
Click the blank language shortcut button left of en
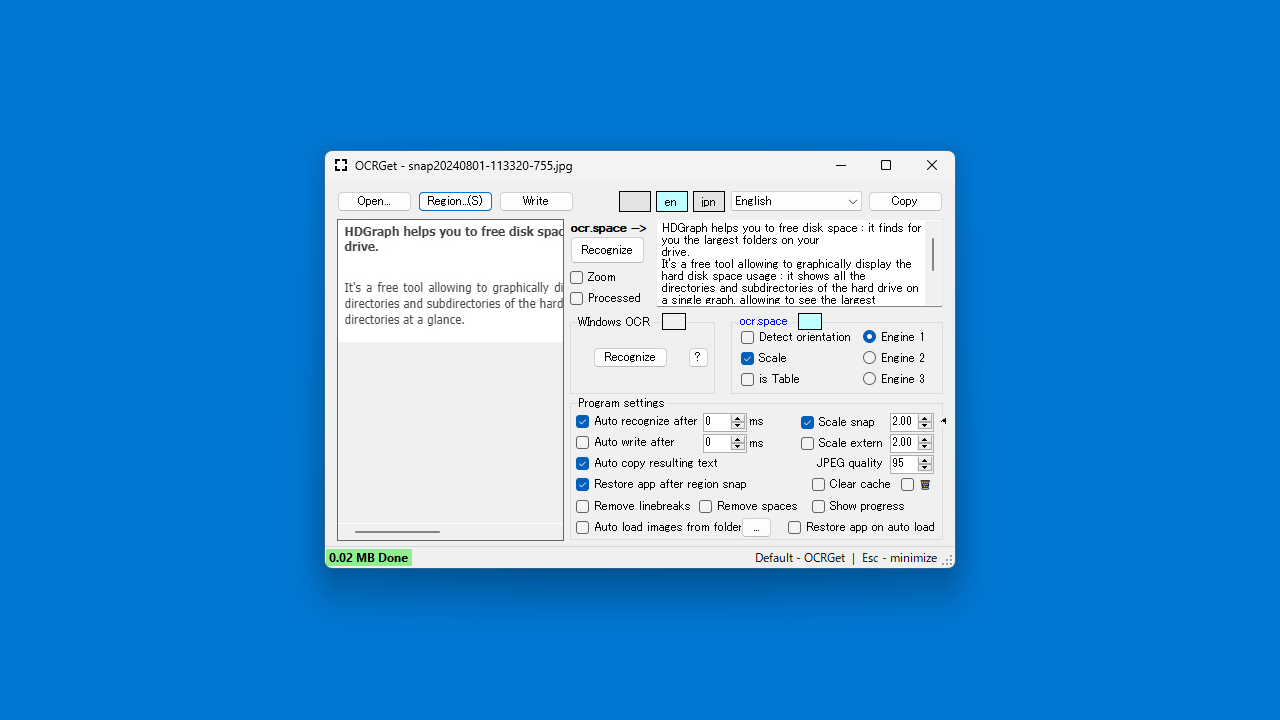(x=635, y=201)
